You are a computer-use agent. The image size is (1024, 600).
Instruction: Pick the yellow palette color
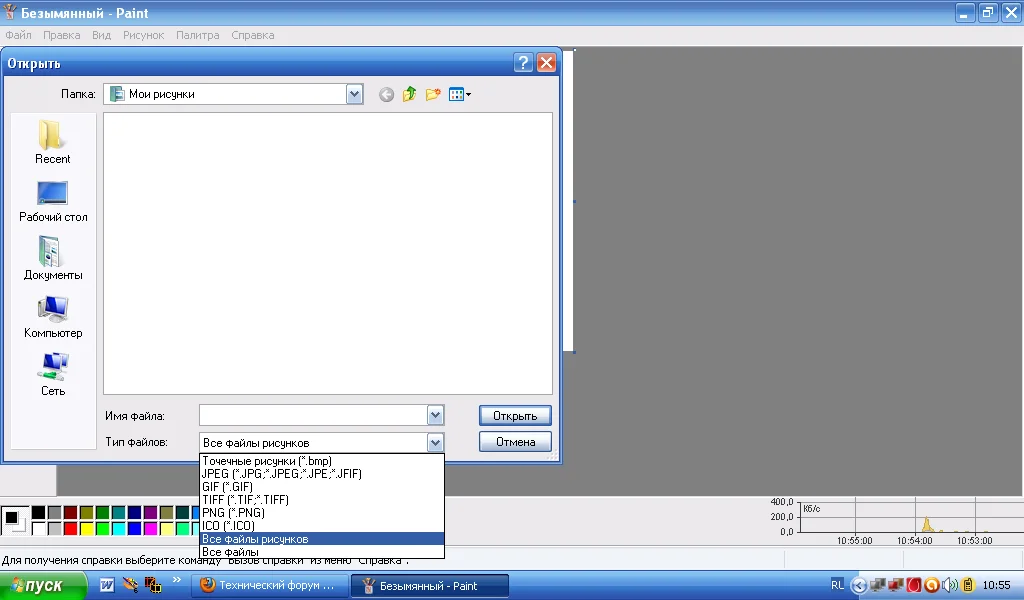86,528
